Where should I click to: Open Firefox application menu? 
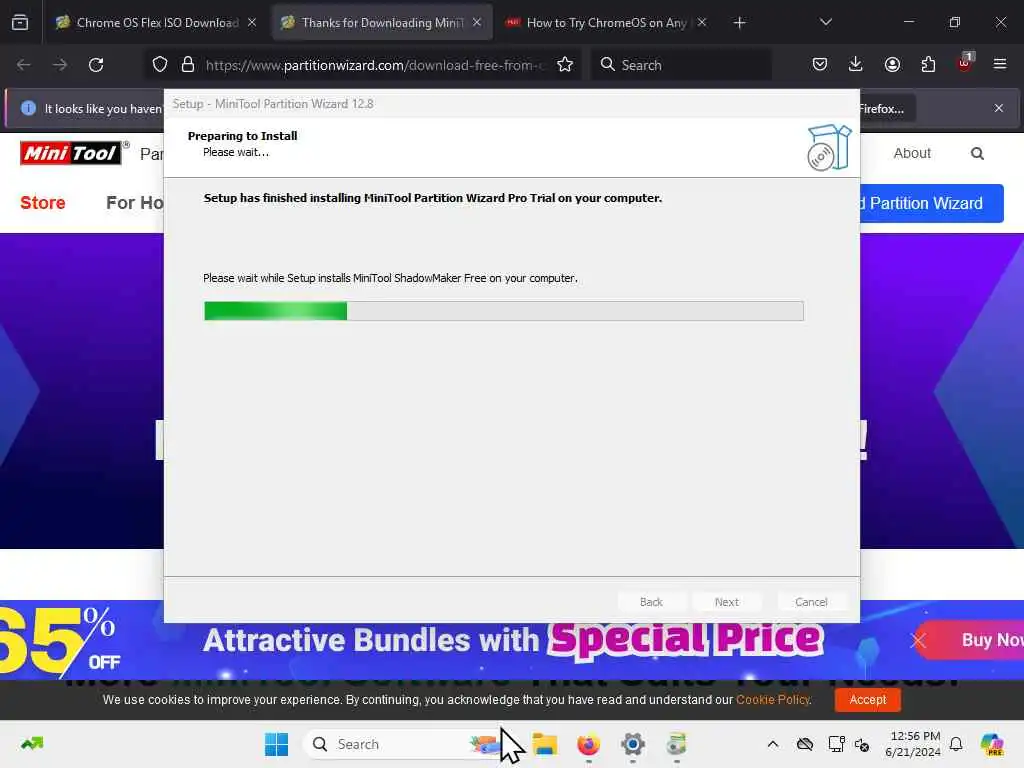pos(1000,64)
